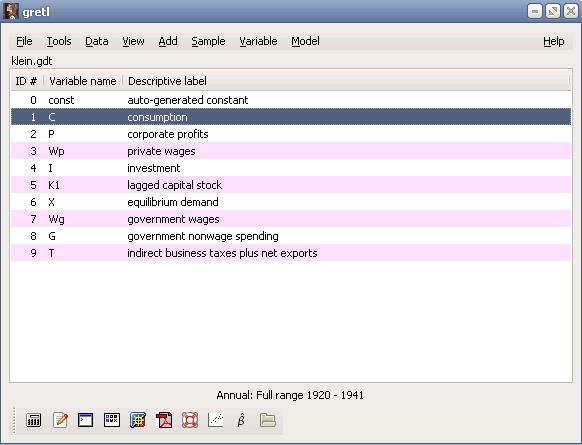The width and height of the screenshot is (582, 445).
Task: Open the datasets folder icon
Action: [268, 420]
